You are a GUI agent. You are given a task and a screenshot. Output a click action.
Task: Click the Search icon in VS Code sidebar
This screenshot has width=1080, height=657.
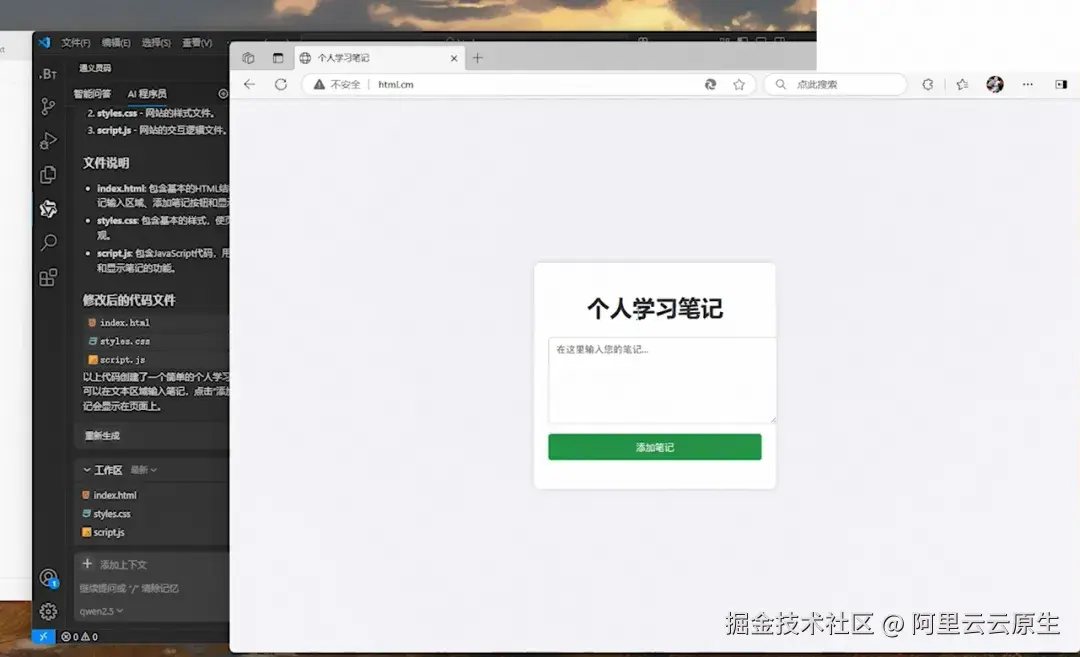48,242
